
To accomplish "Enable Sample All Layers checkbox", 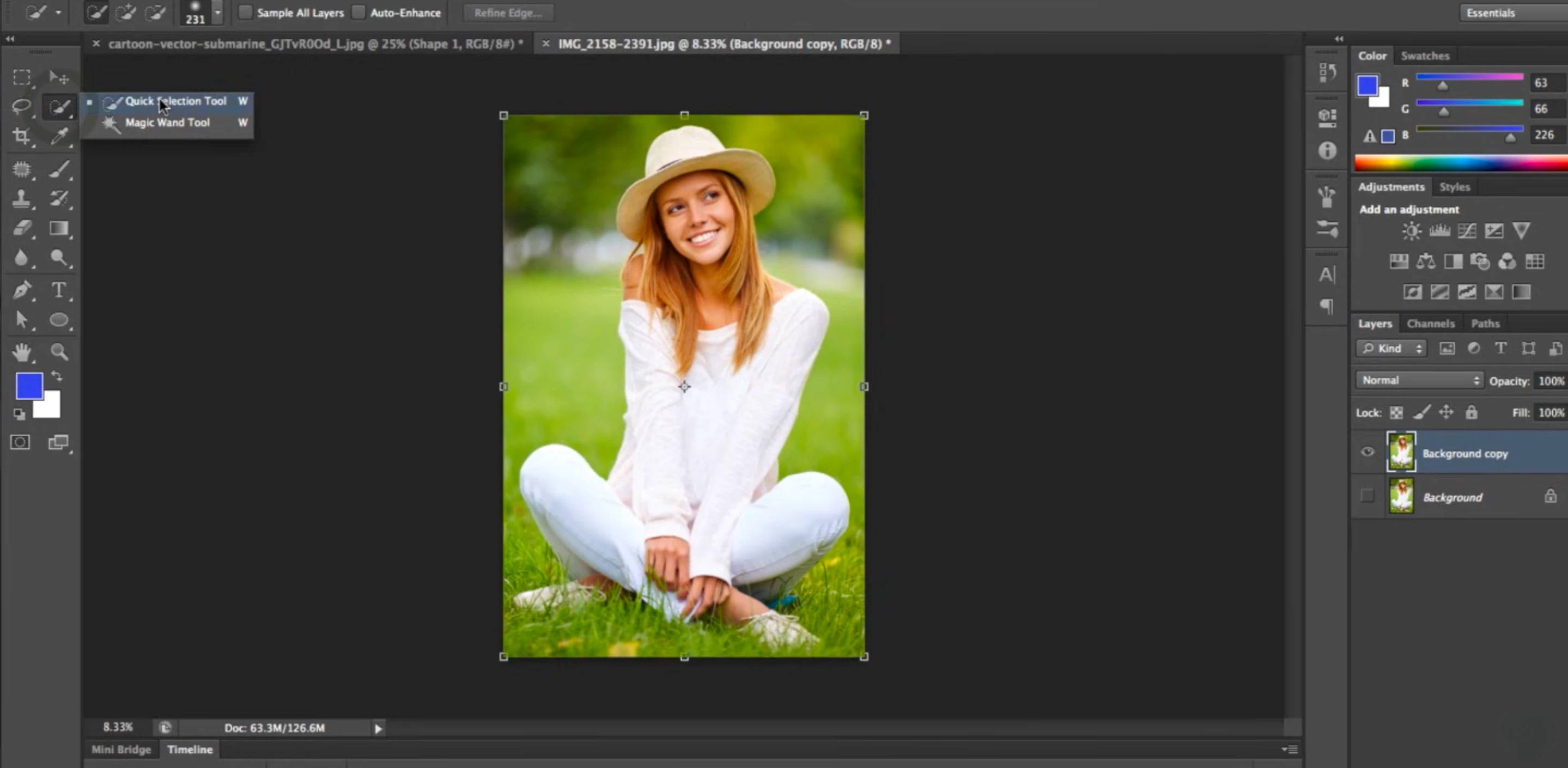I will (245, 12).
